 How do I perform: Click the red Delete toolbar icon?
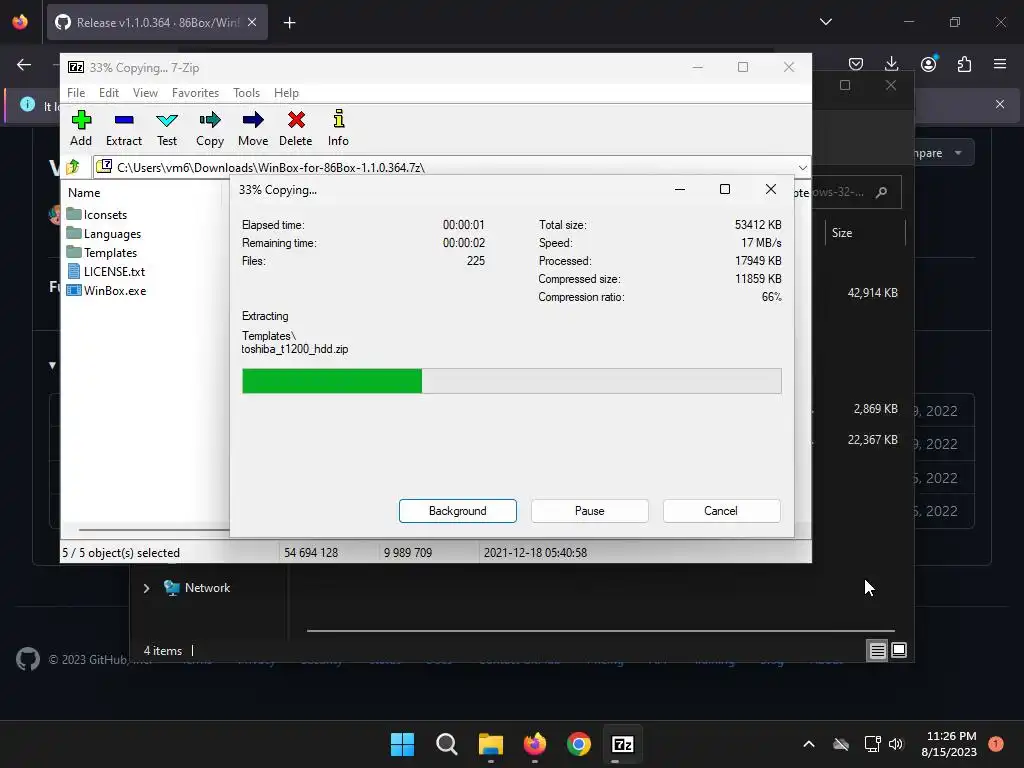tap(296, 128)
